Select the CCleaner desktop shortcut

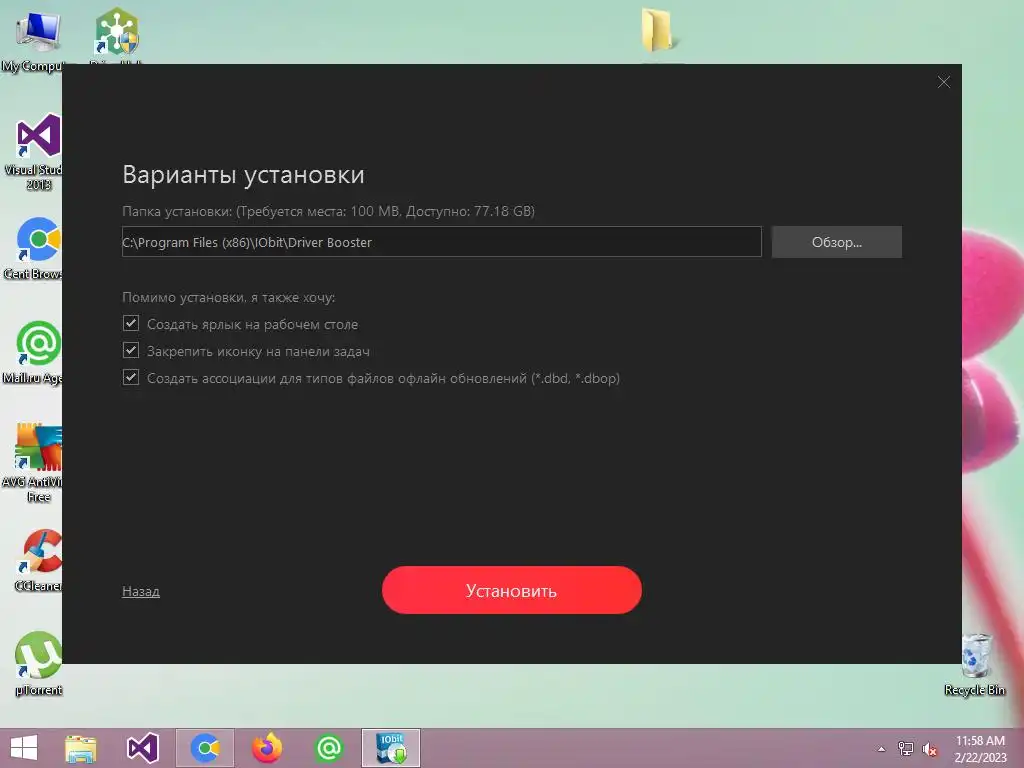coord(38,560)
